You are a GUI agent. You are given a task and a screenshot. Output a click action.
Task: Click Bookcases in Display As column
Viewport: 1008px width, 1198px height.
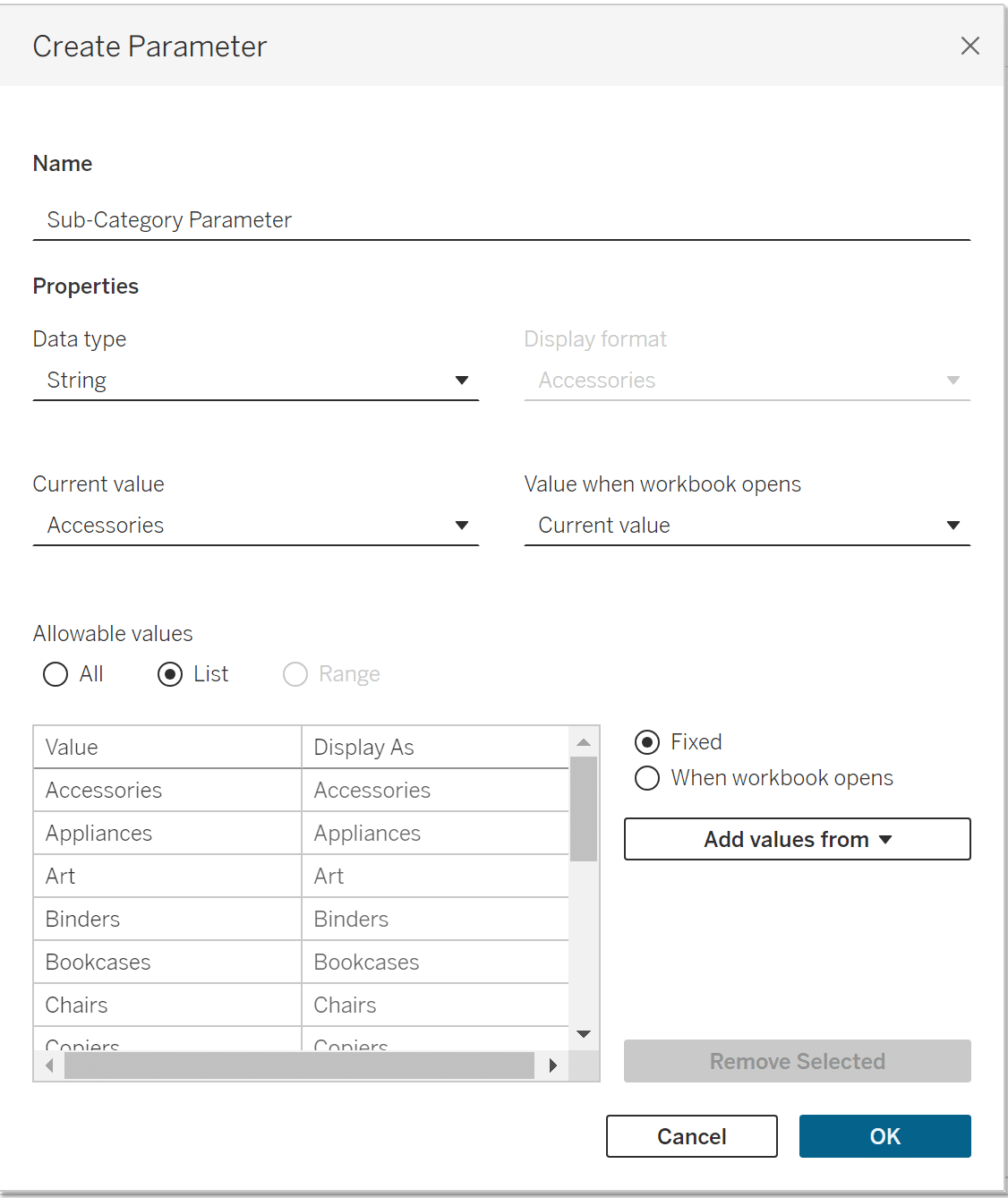[435, 962]
